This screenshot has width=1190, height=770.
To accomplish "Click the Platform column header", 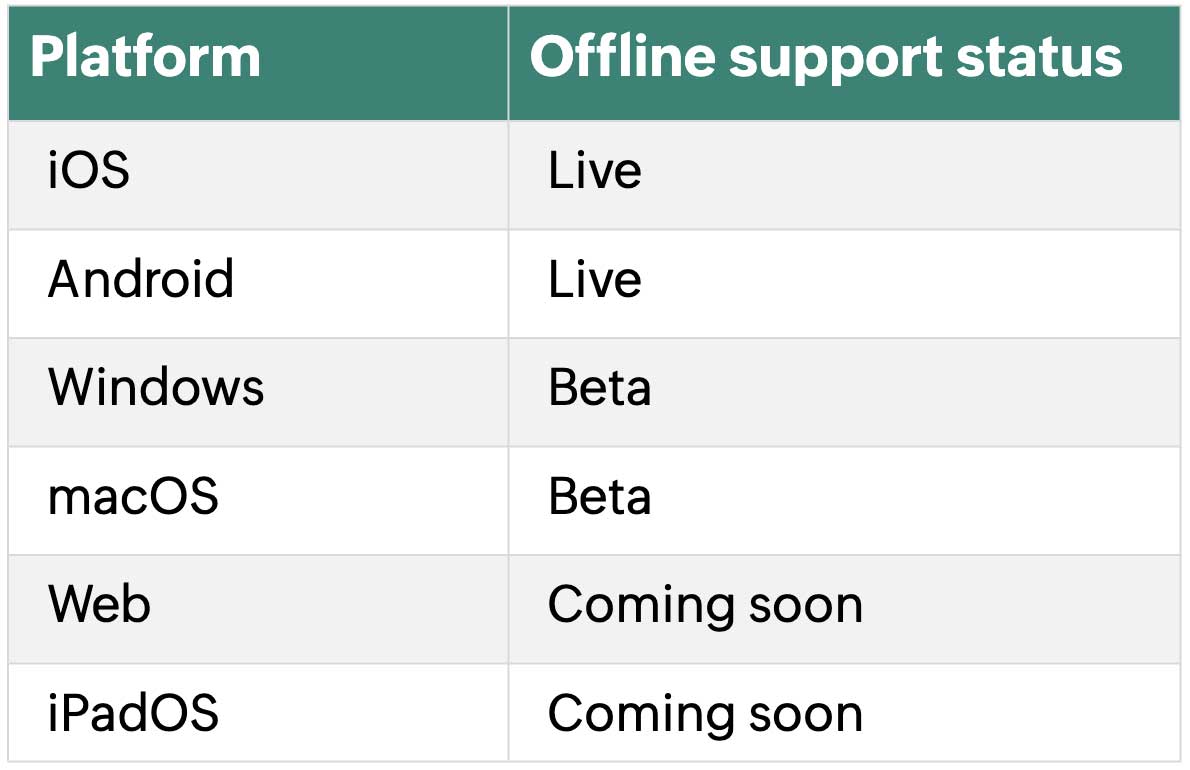I will [x=258, y=64].
